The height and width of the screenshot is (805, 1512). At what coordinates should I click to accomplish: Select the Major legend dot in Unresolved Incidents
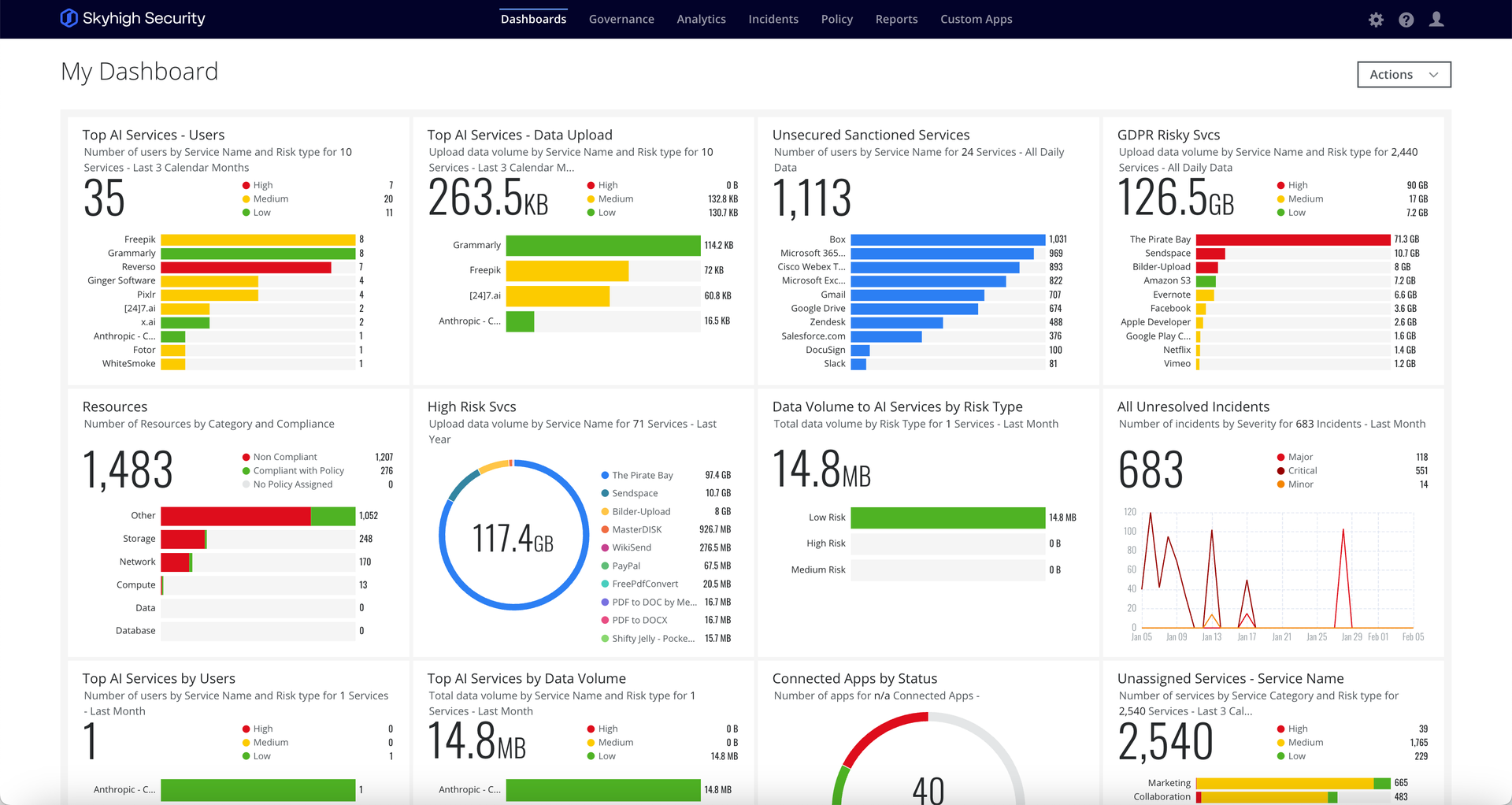[x=1281, y=457]
